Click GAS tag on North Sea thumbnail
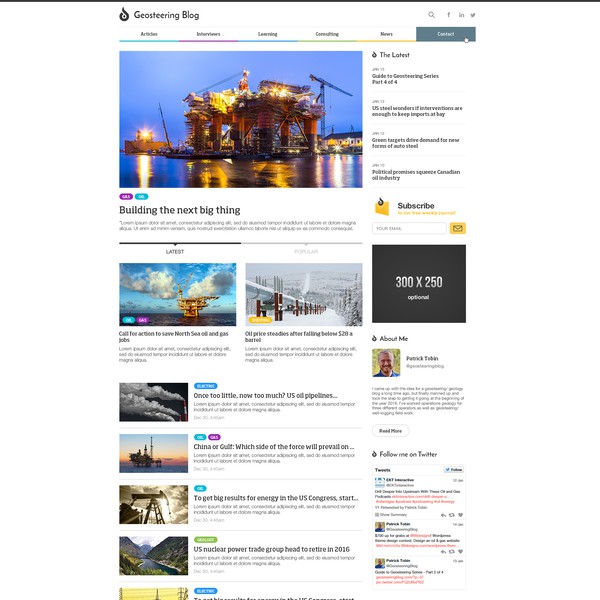This screenshot has height=600, width=600. [142, 320]
